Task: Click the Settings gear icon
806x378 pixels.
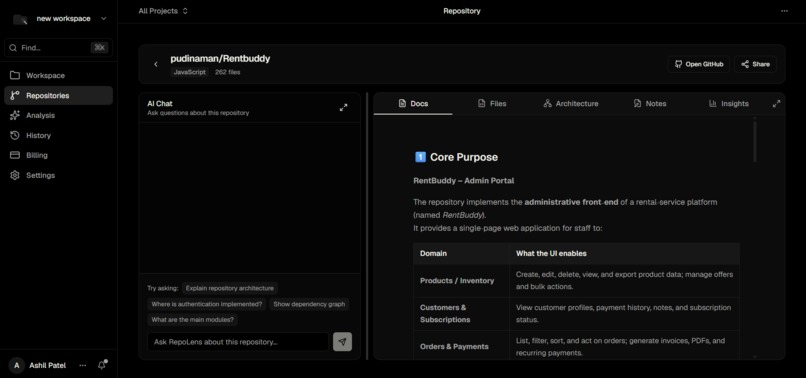Action: (15, 175)
